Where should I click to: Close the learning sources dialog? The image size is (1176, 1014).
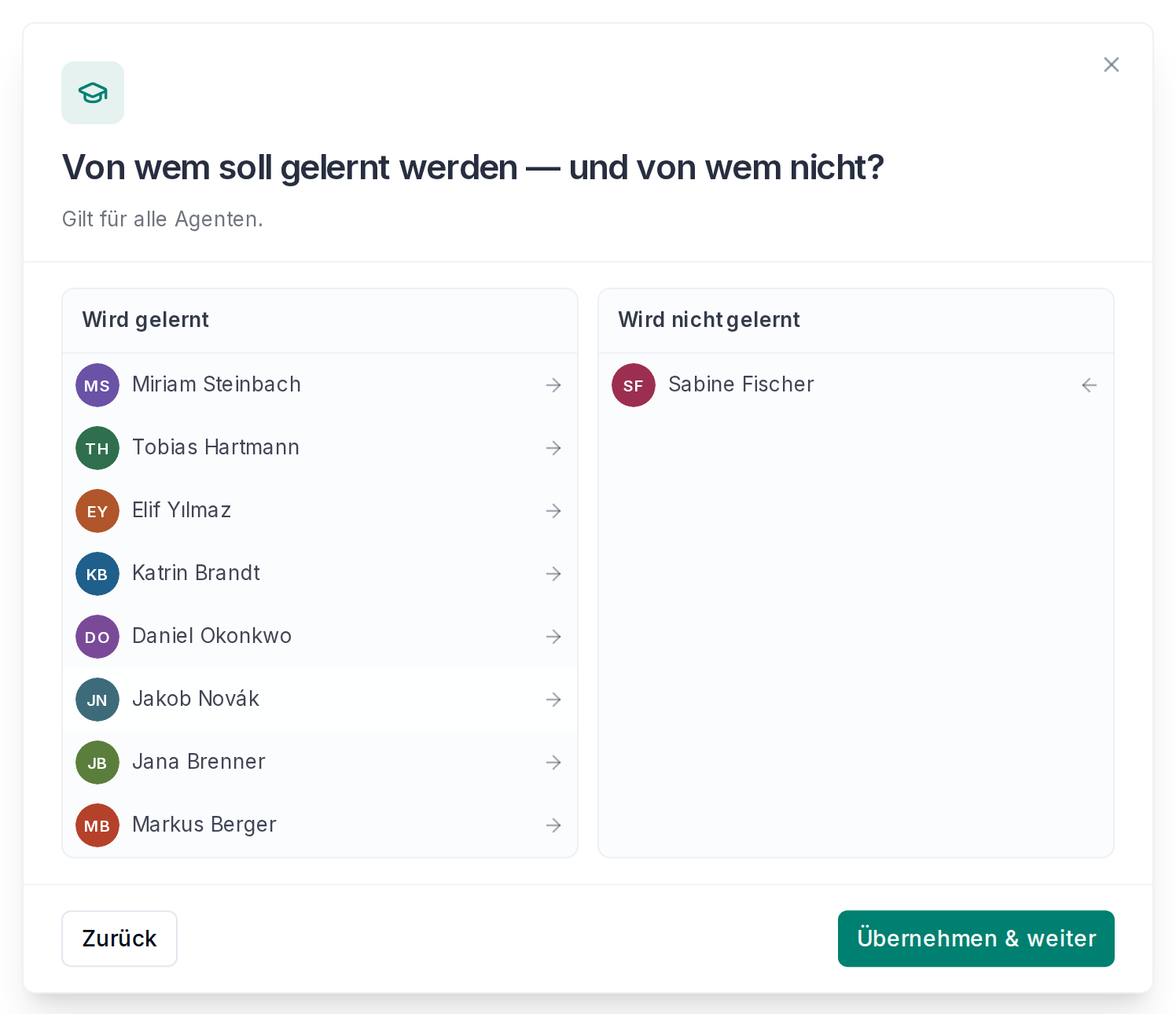click(x=1111, y=64)
